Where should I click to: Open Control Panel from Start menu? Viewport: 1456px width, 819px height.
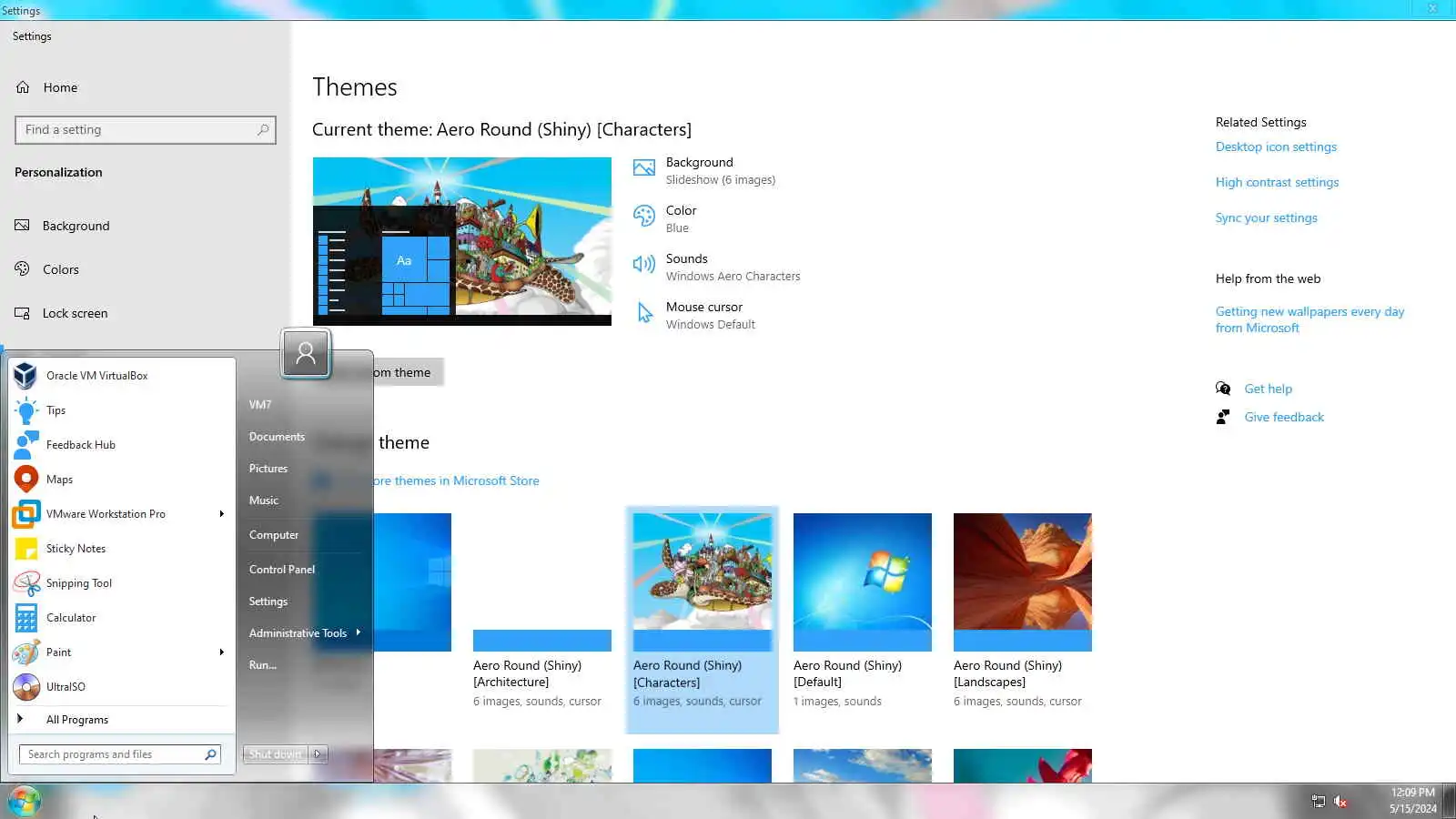282,570
